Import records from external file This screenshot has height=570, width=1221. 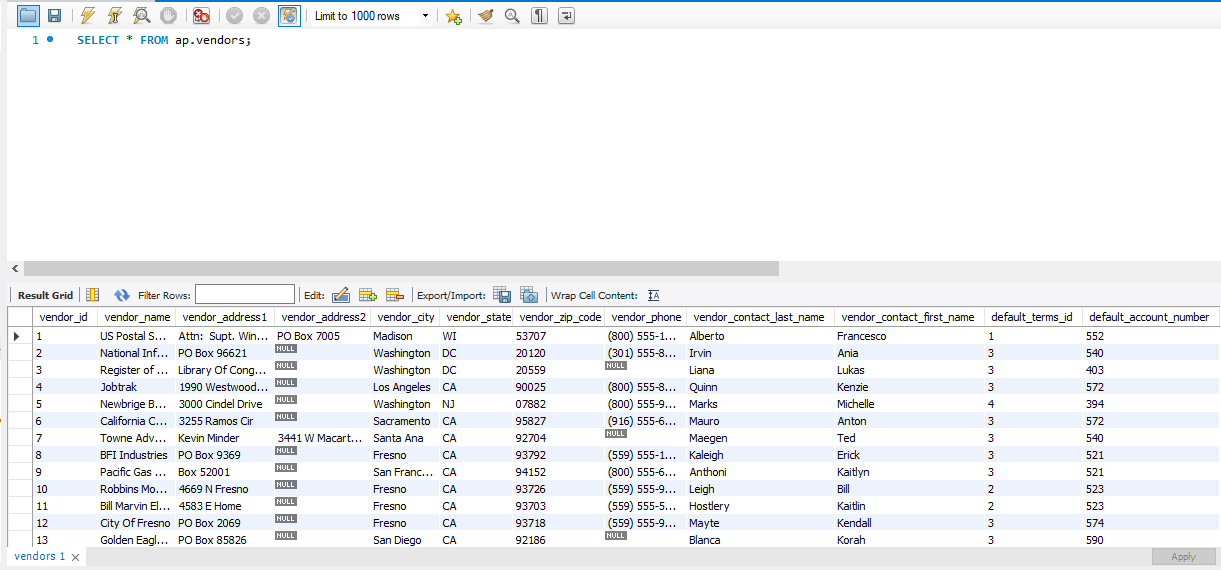click(x=529, y=295)
